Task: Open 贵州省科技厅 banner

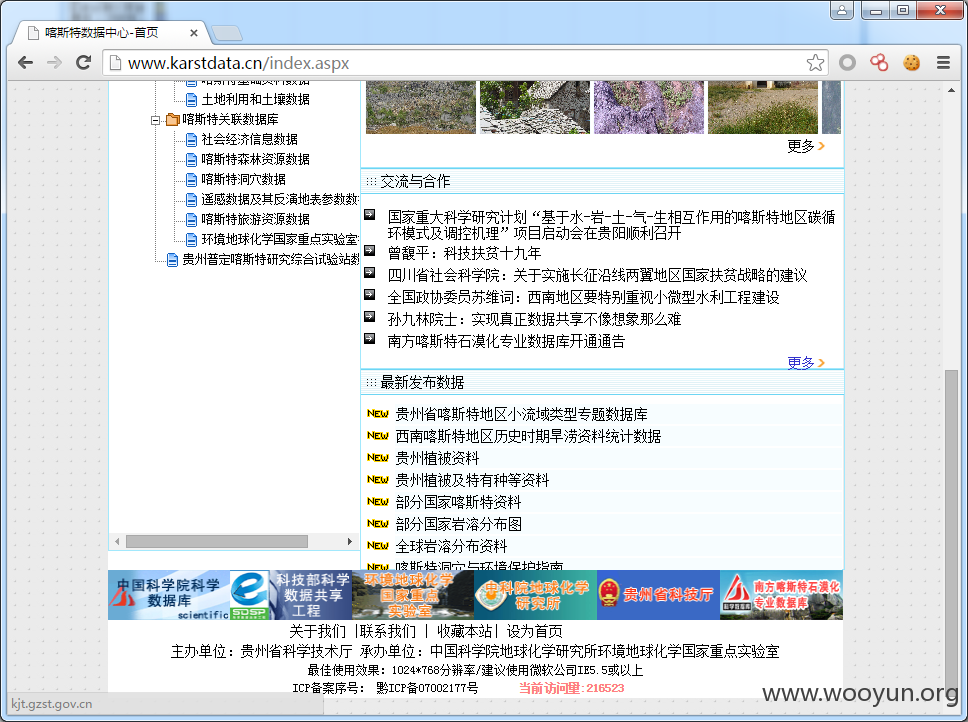Action: (x=658, y=595)
